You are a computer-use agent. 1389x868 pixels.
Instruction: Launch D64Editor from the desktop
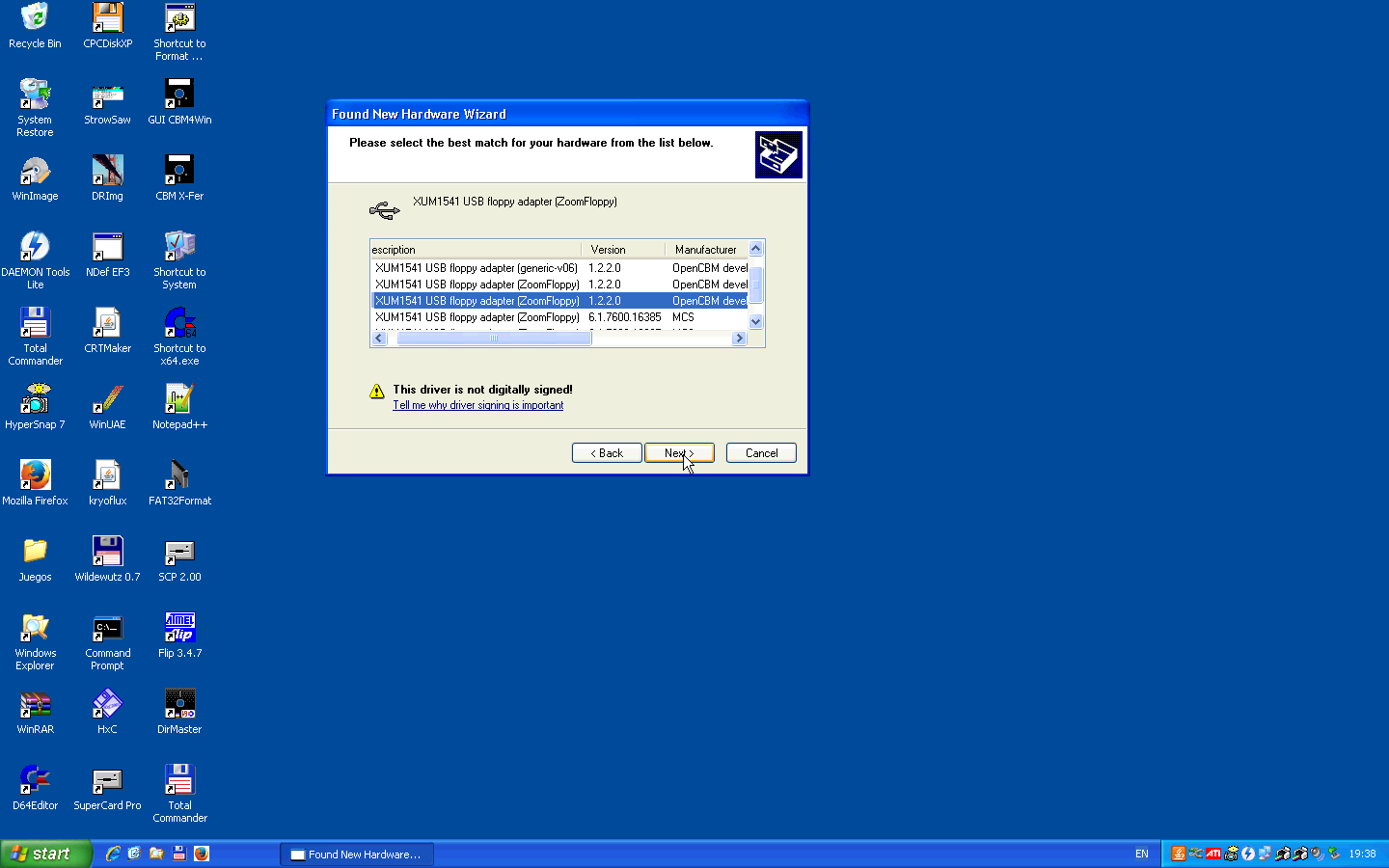(35, 788)
